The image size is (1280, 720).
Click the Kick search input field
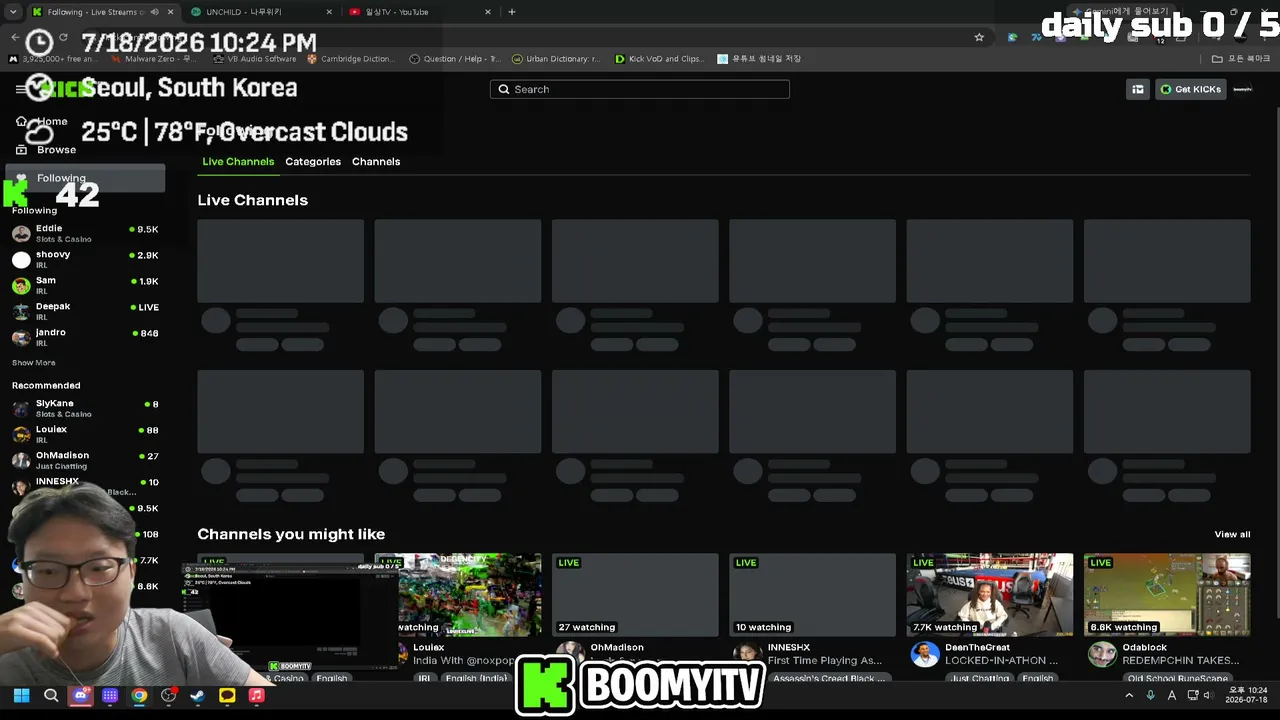click(x=640, y=89)
